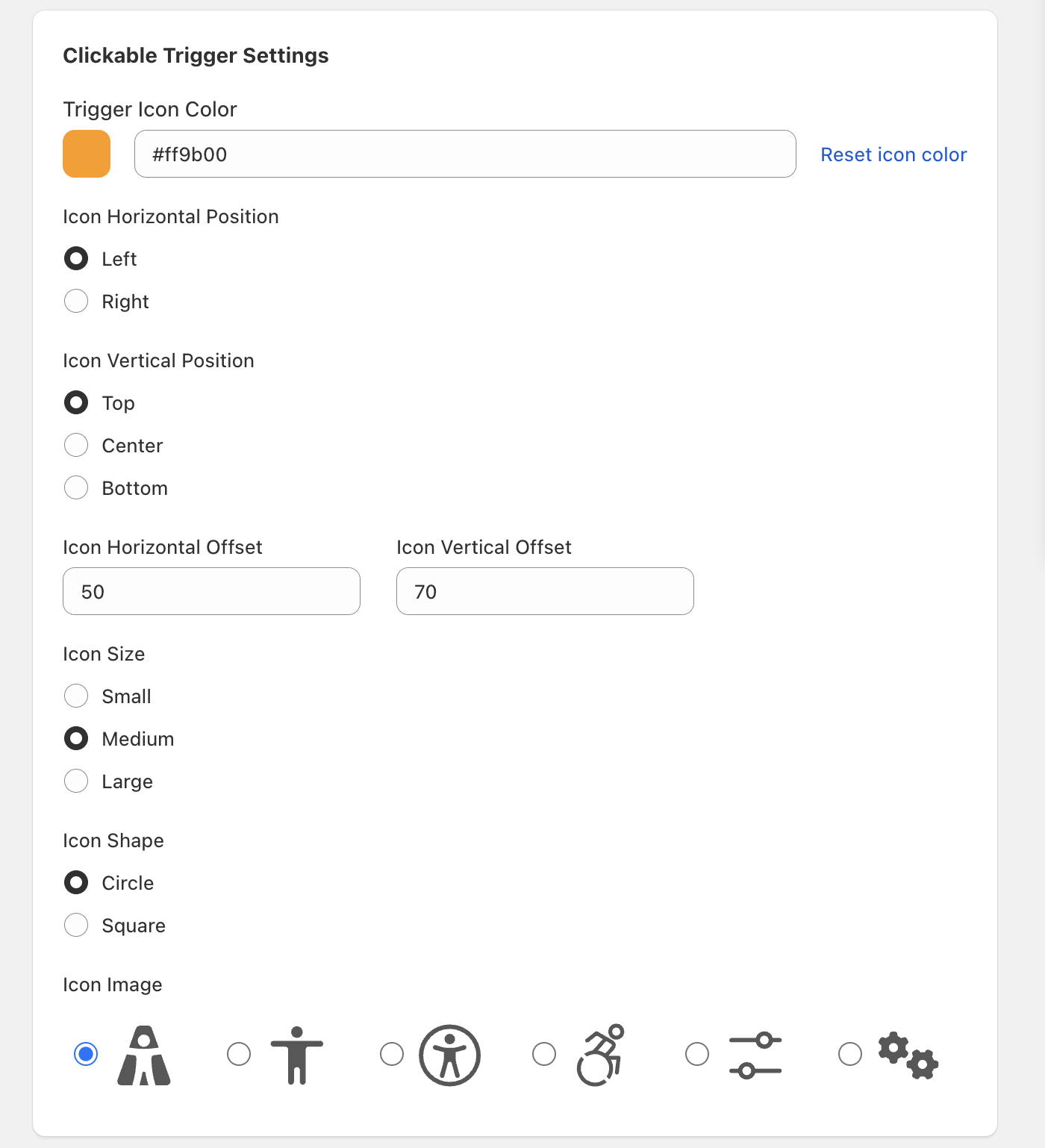Viewport: 1045px width, 1148px height.
Task: Switch icon shape to Square
Action: point(76,926)
